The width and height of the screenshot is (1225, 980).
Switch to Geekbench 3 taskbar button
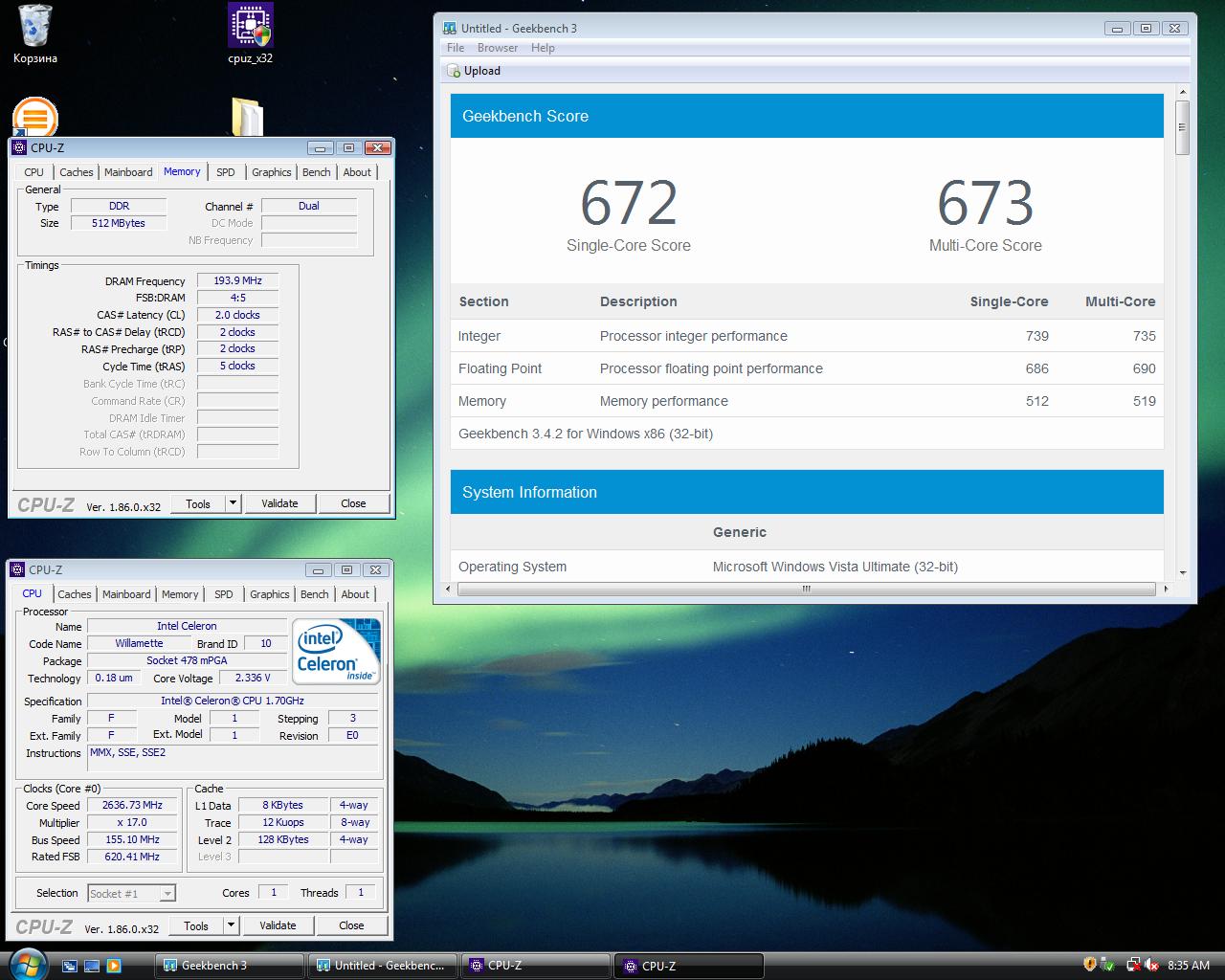point(230,966)
